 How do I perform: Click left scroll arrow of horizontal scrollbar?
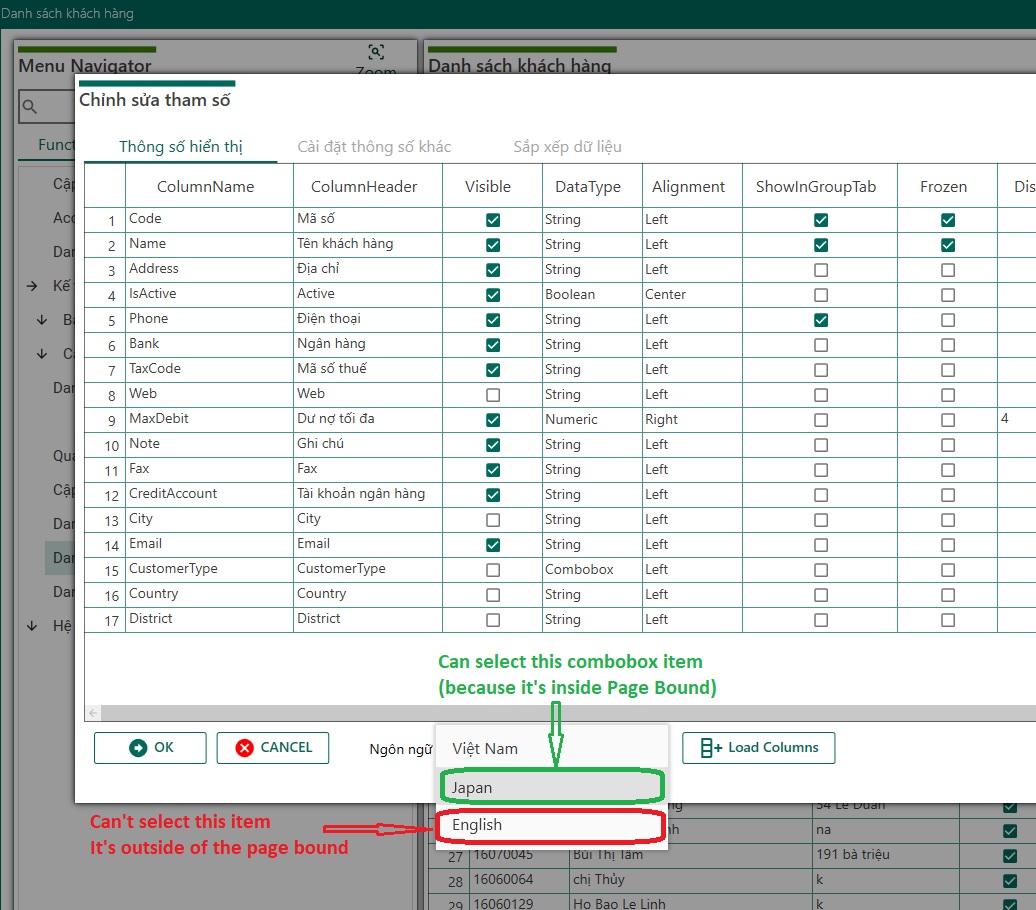pos(93,712)
